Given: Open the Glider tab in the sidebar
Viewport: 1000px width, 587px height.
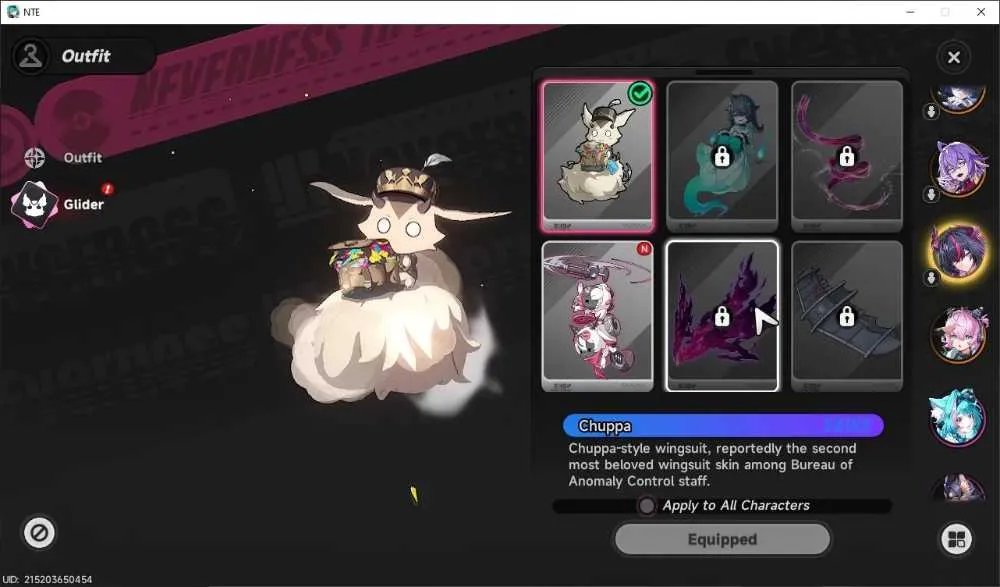Looking at the screenshot, I should coord(59,204).
